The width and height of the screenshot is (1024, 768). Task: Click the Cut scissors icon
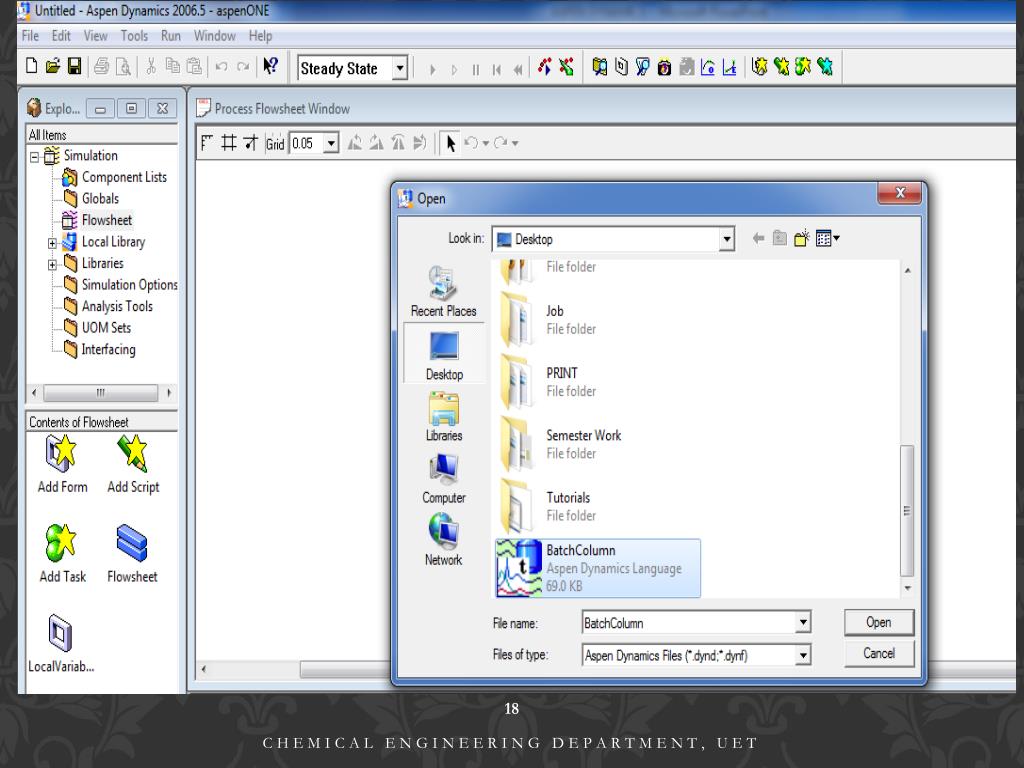tap(151, 66)
